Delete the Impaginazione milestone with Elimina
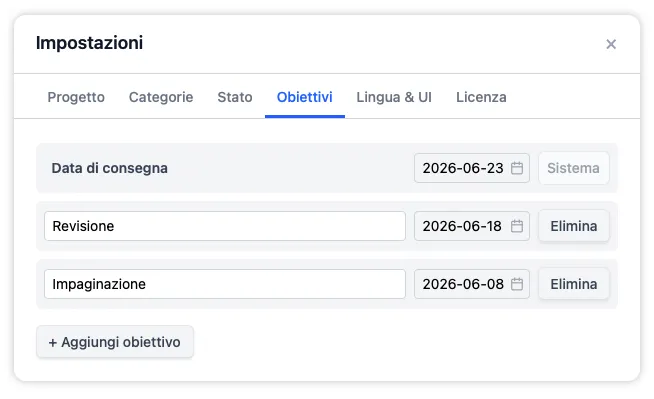654x399 pixels. [574, 284]
